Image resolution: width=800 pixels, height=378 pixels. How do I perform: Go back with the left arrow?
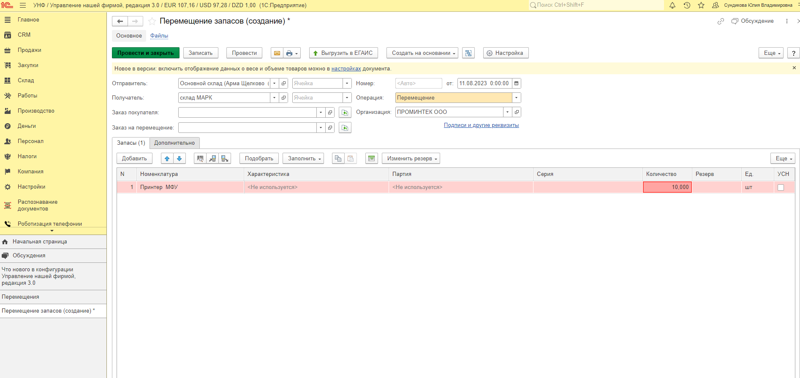click(120, 21)
